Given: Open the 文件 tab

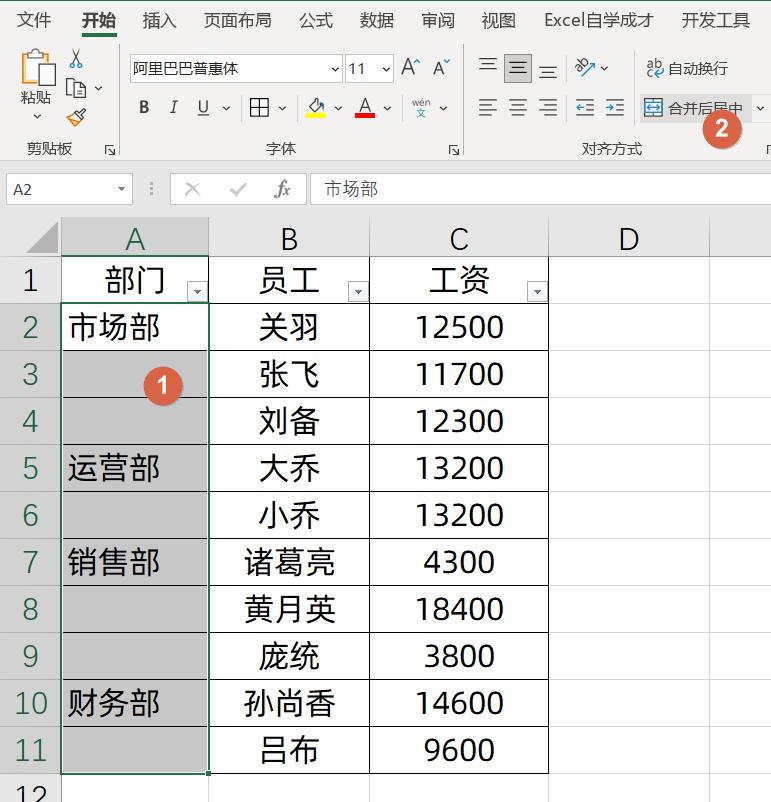Looking at the screenshot, I should [x=34, y=20].
